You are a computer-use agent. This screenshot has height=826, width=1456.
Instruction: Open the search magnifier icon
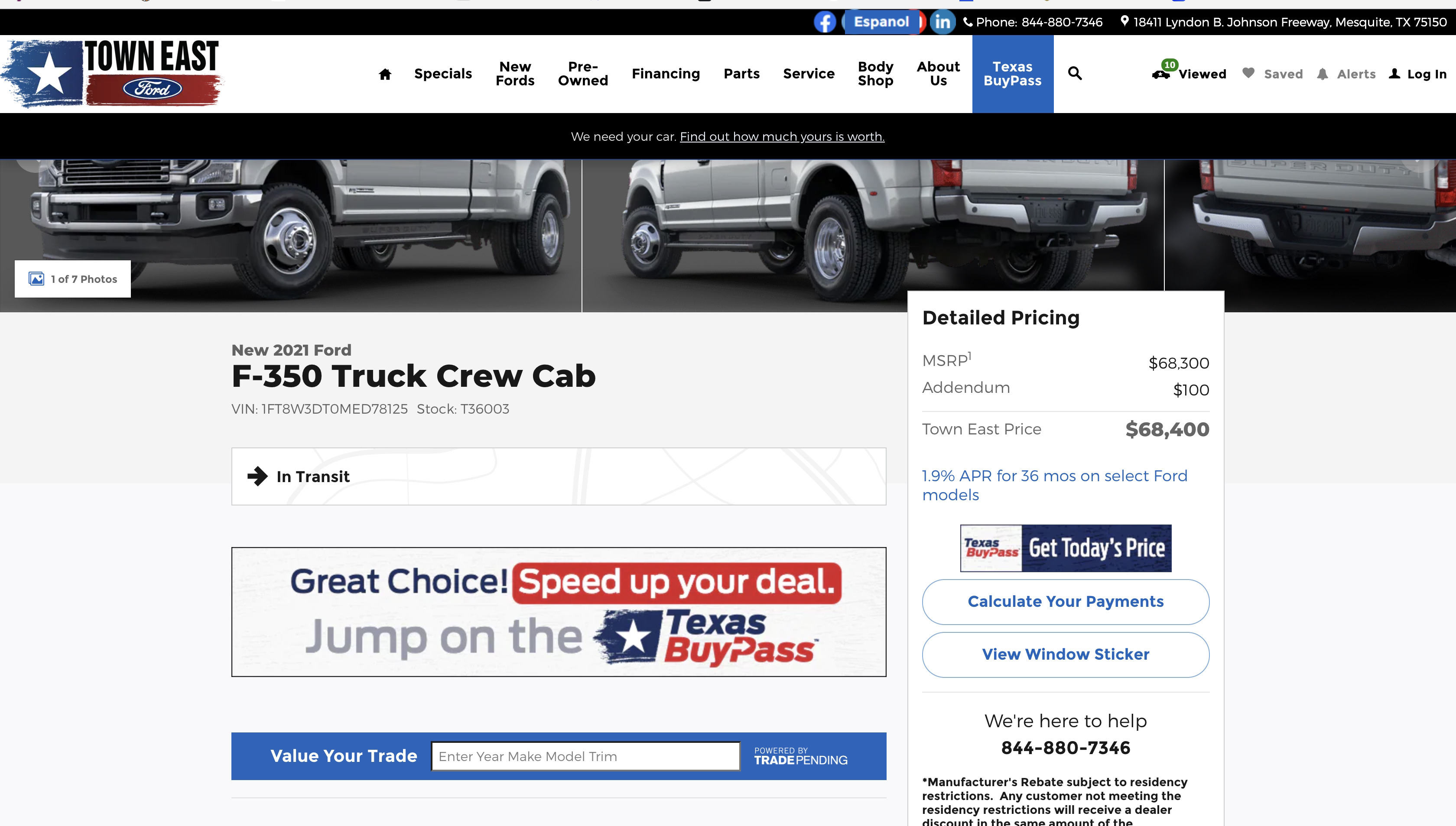(x=1075, y=73)
